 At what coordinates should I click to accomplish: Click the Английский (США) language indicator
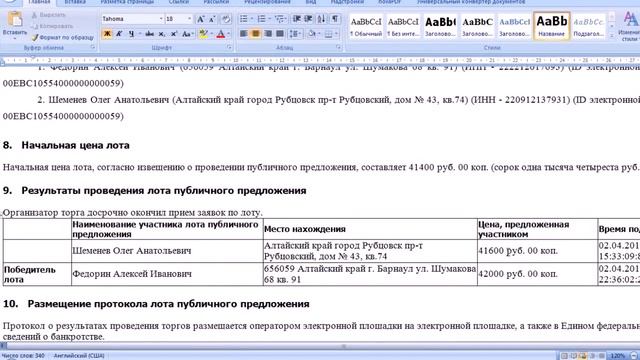click(79, 356)
